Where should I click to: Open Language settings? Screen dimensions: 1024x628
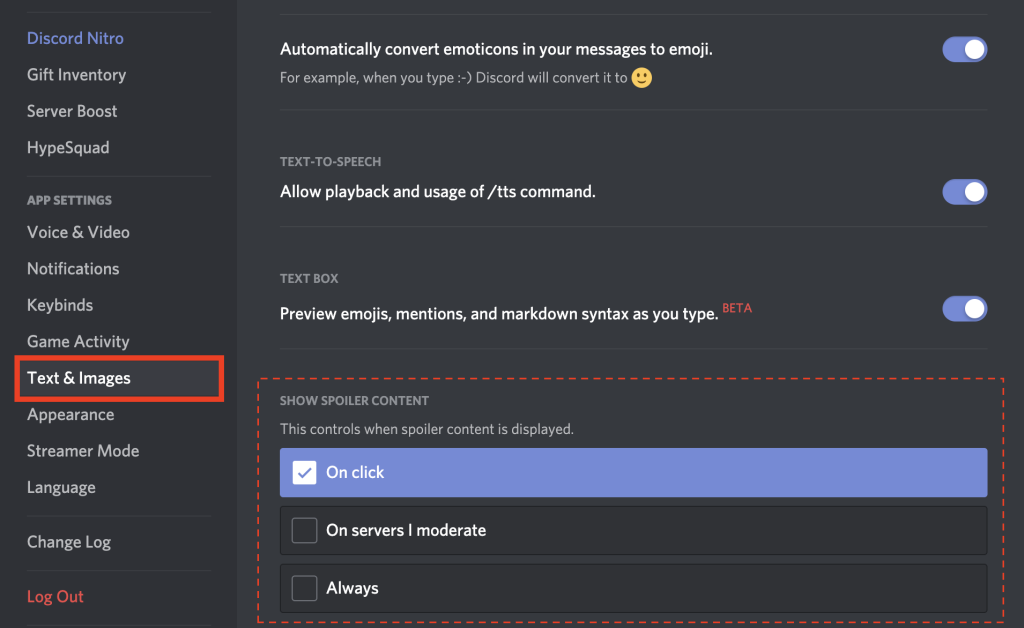click(61, 488)
